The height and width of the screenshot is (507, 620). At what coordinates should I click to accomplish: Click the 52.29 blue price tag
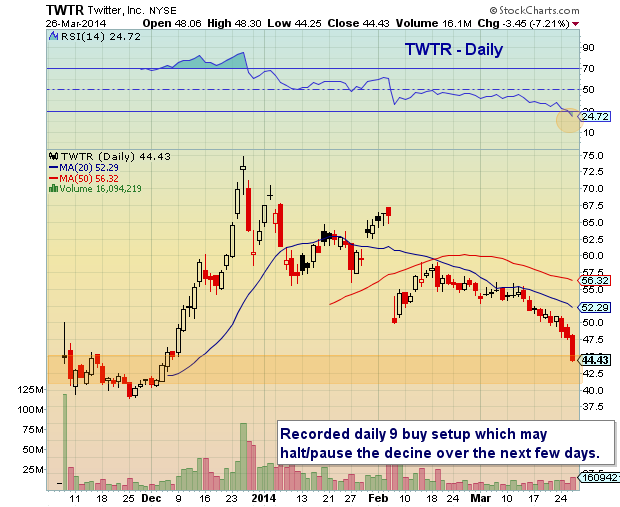(595, 307)
